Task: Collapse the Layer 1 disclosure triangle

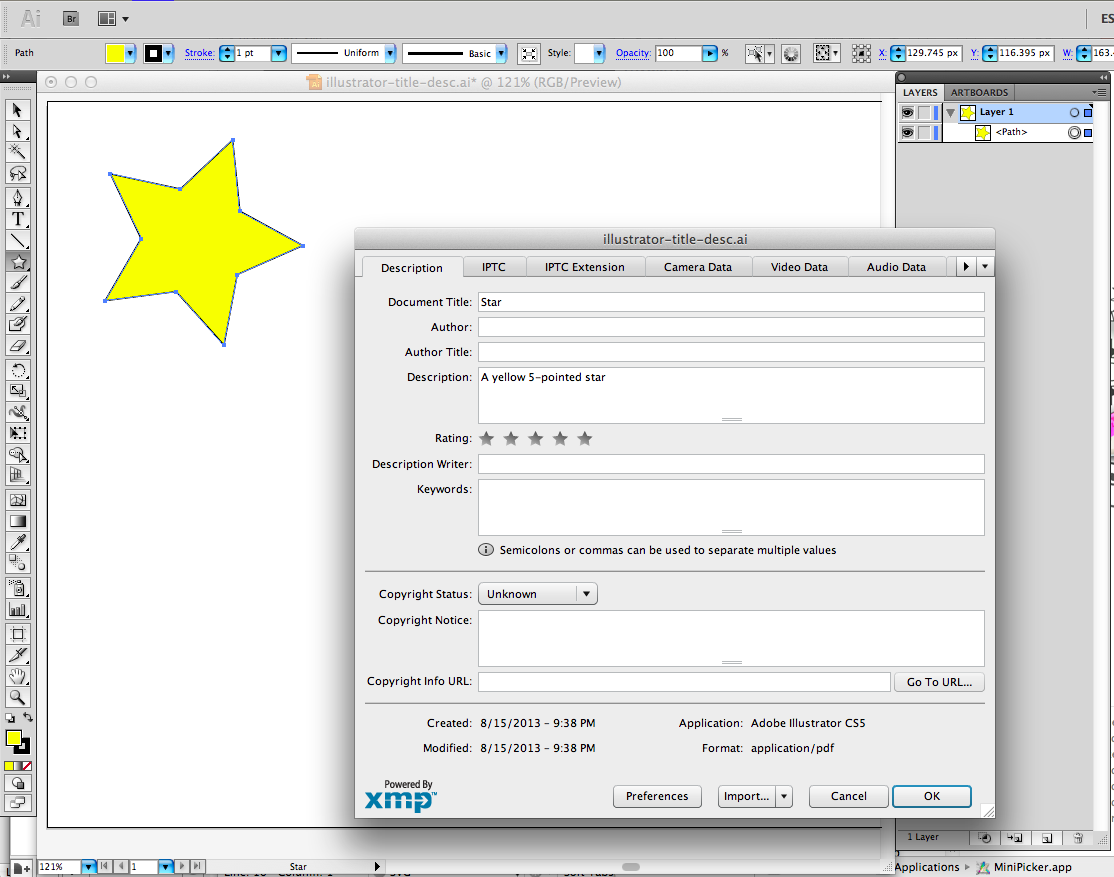Action: click(950, 113)
